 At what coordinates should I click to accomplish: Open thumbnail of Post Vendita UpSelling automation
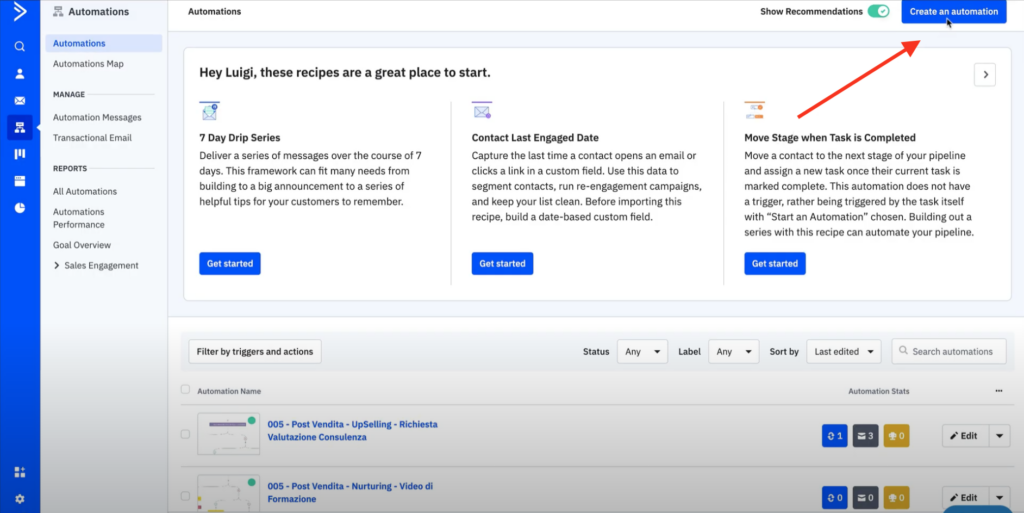[228, 433]
